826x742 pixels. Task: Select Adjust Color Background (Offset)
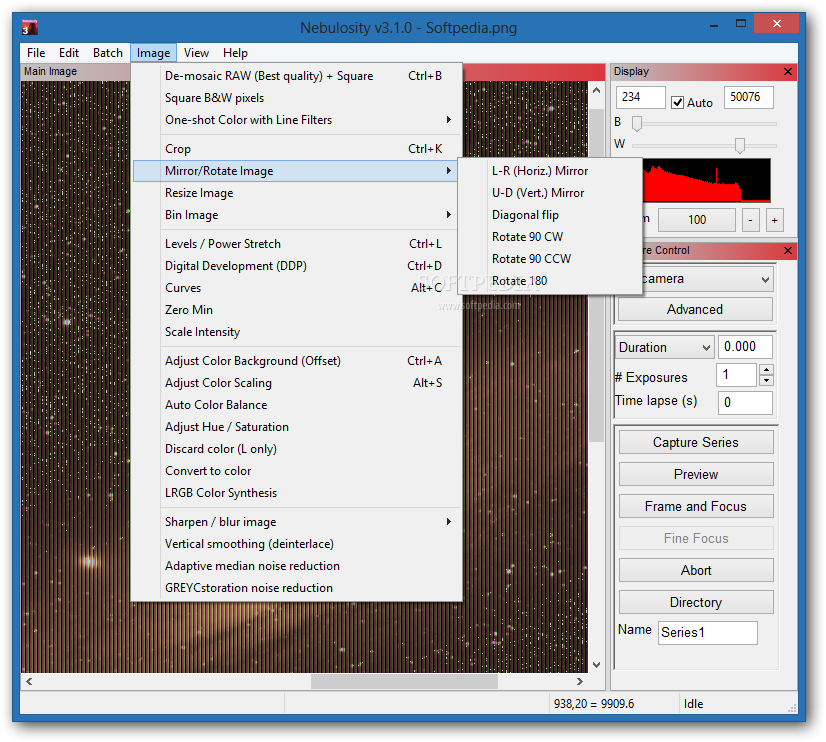pos(296,361)
